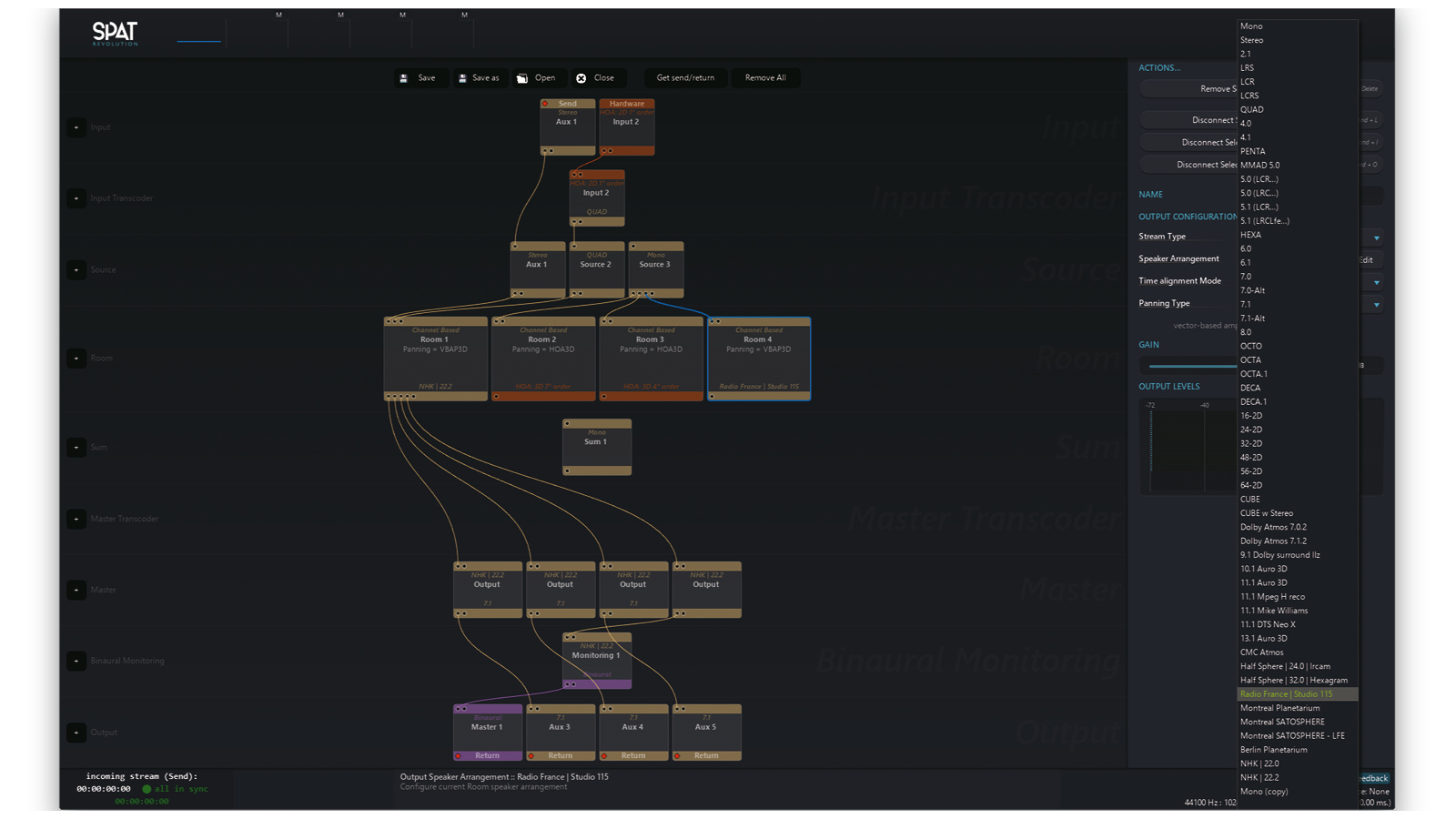
Task: Select the Room 3 module
Action: [x=651, y=359]
